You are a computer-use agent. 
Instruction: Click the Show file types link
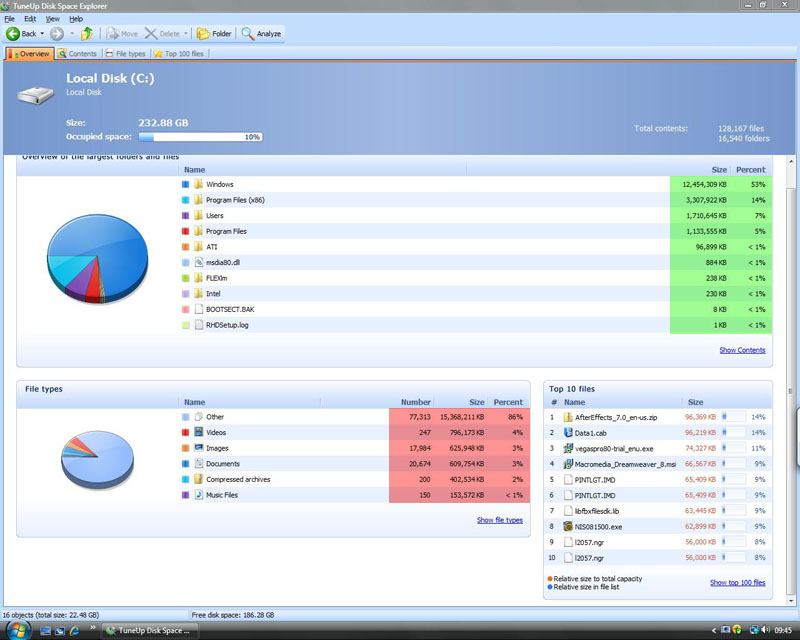(500, 520)
